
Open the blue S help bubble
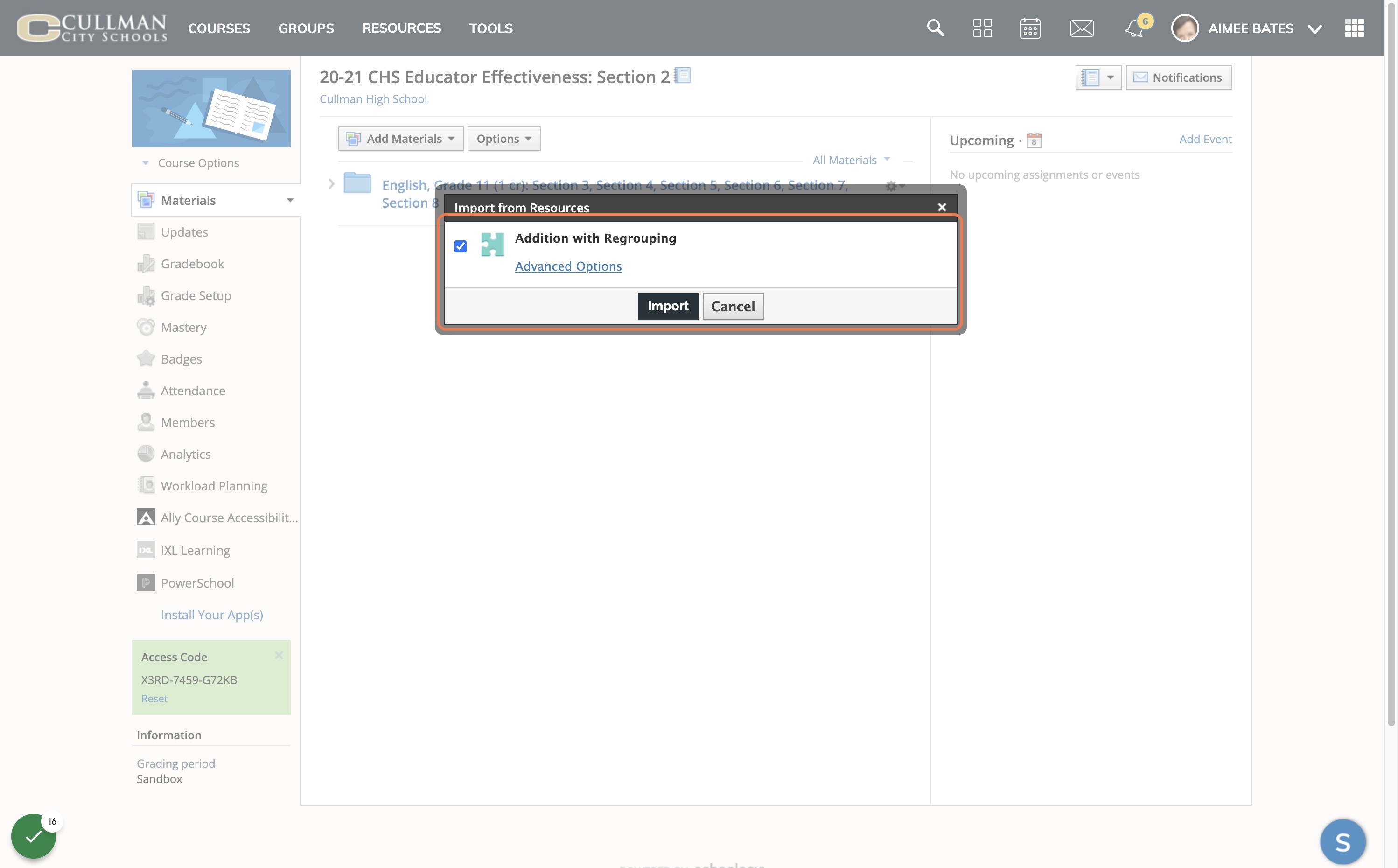pos(1342,841)
